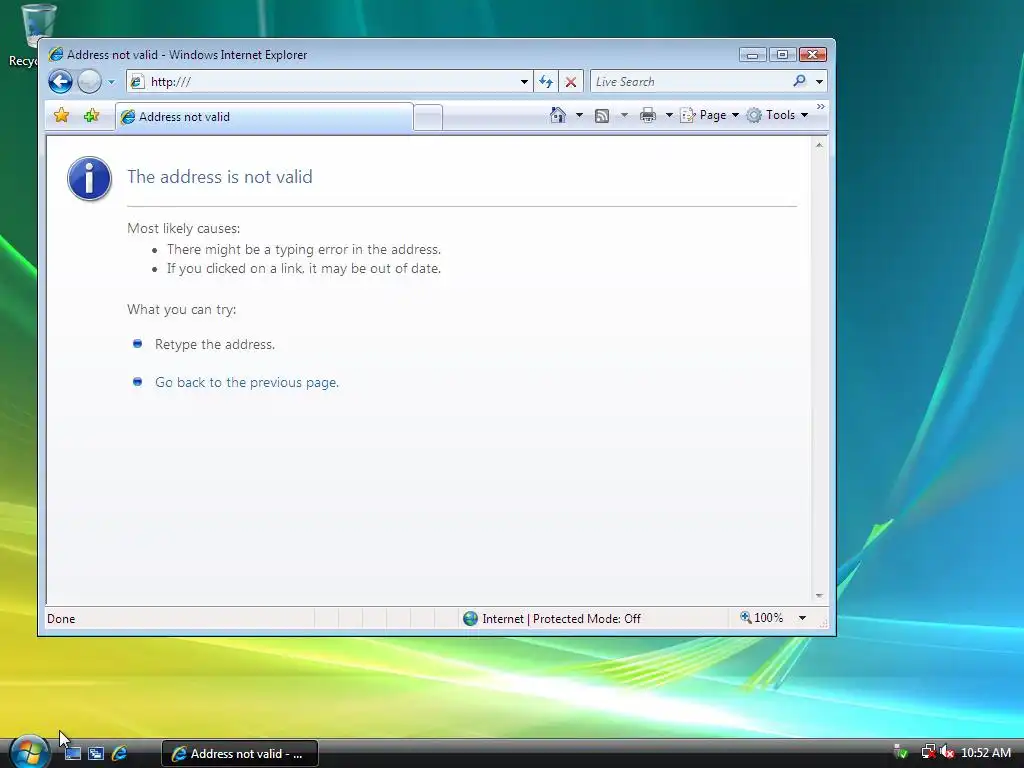The width and height of the screenshot is (1024, 768).
Task: Open the Windows Start orb
Action: (29, 752)
